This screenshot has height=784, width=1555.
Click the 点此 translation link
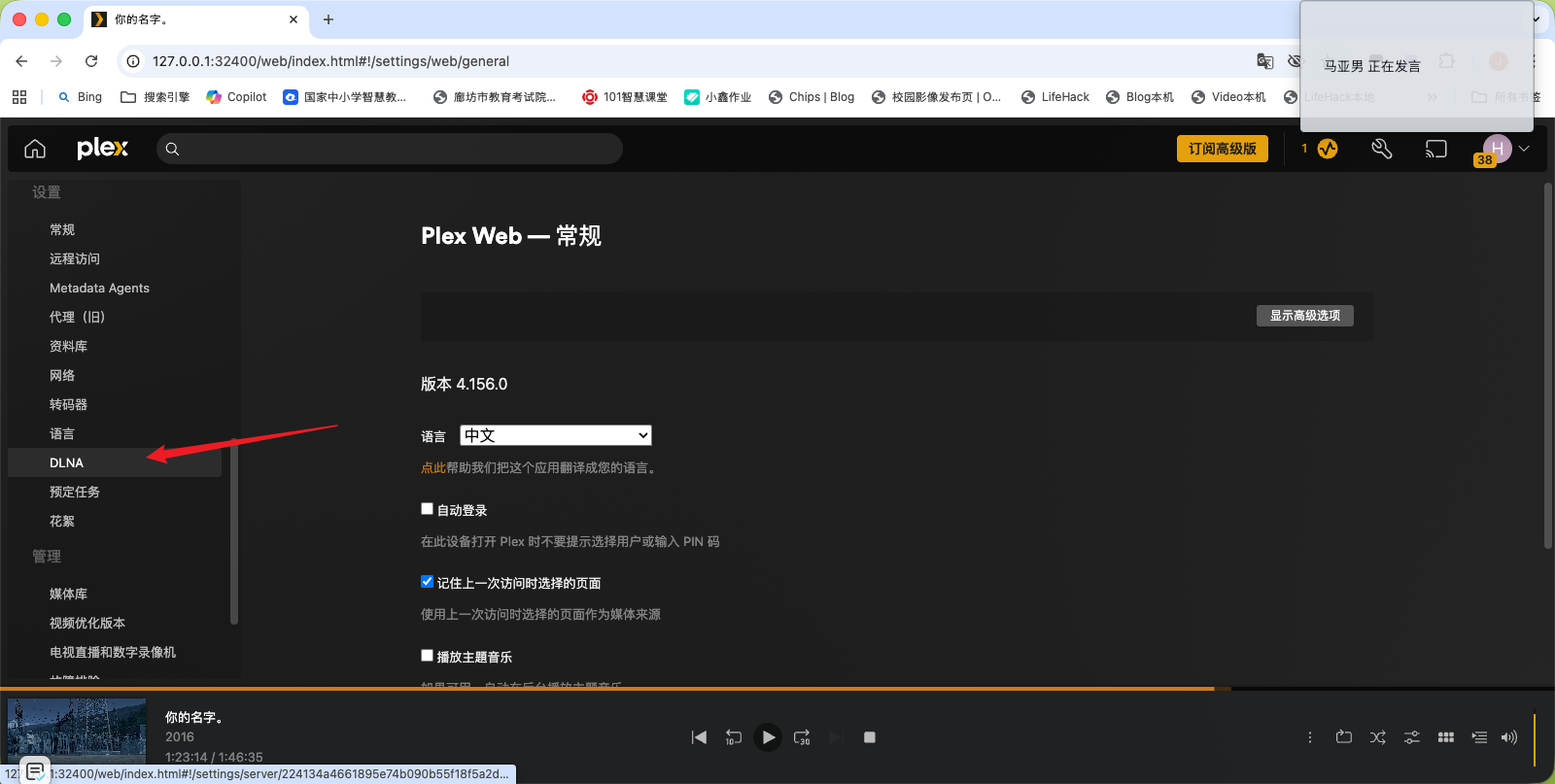[x=433, y=467]
